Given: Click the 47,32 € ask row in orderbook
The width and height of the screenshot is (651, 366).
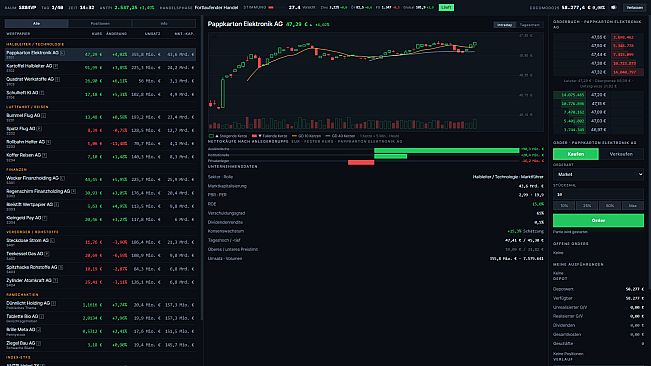Looking at the screenshot, I should 598,72.
